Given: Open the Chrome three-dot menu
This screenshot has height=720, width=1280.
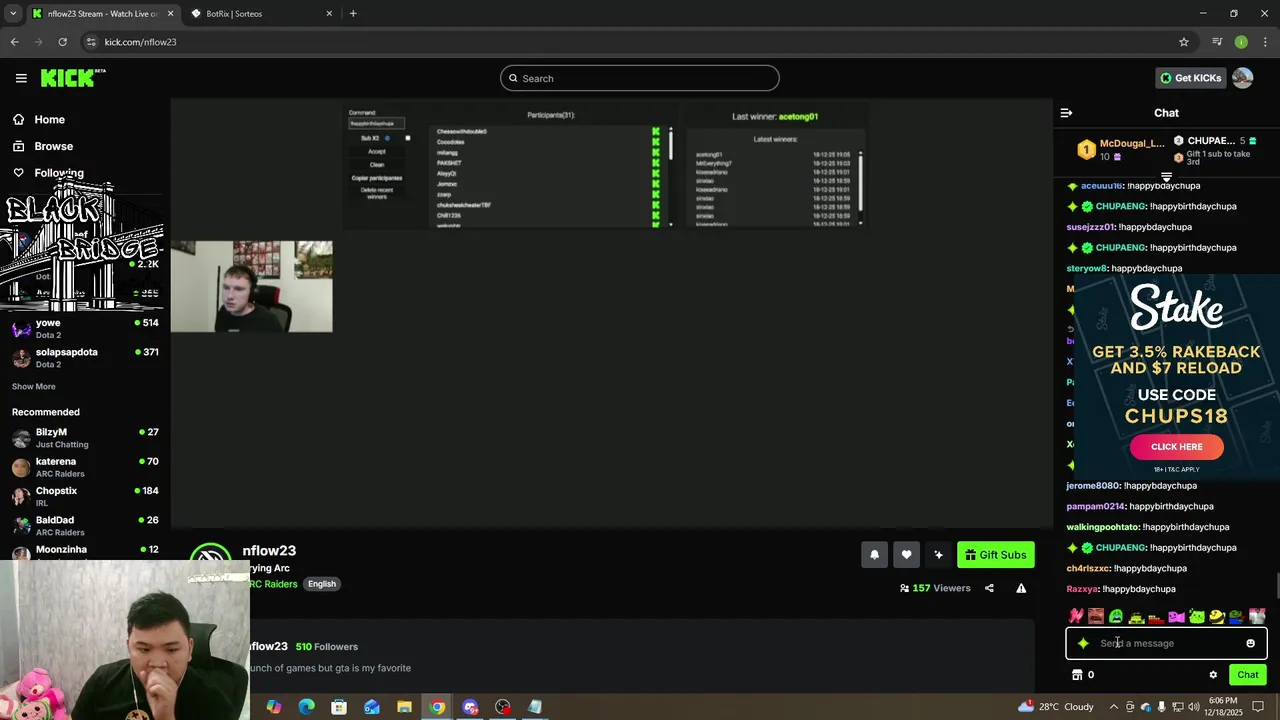Looking at the screenshot, I should [1265, 42].
